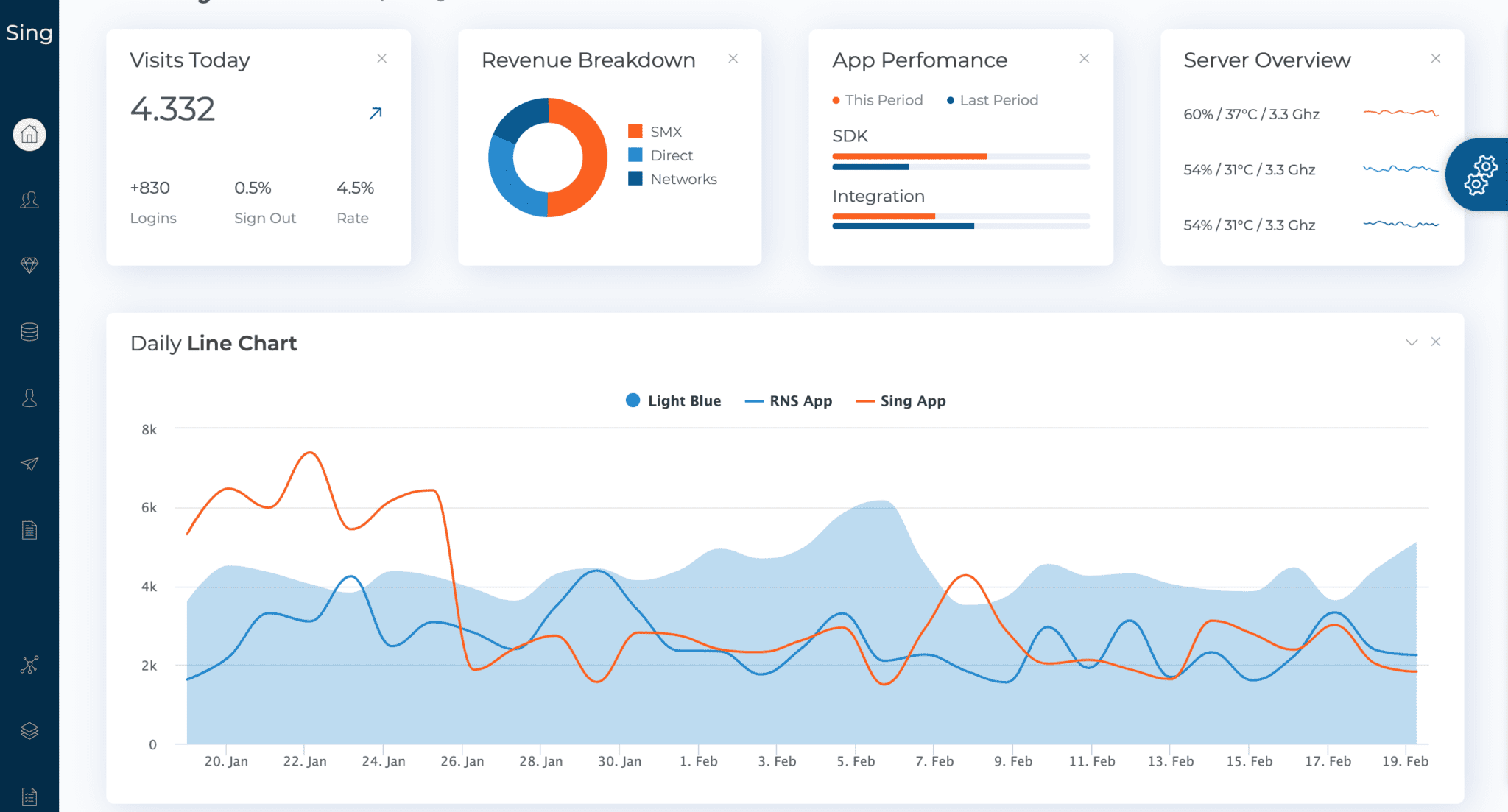The width and height of the screenshot is (1508, 812).
Task: Select the stacked layers icon in sidebar
Action: (x=29, y=730)
